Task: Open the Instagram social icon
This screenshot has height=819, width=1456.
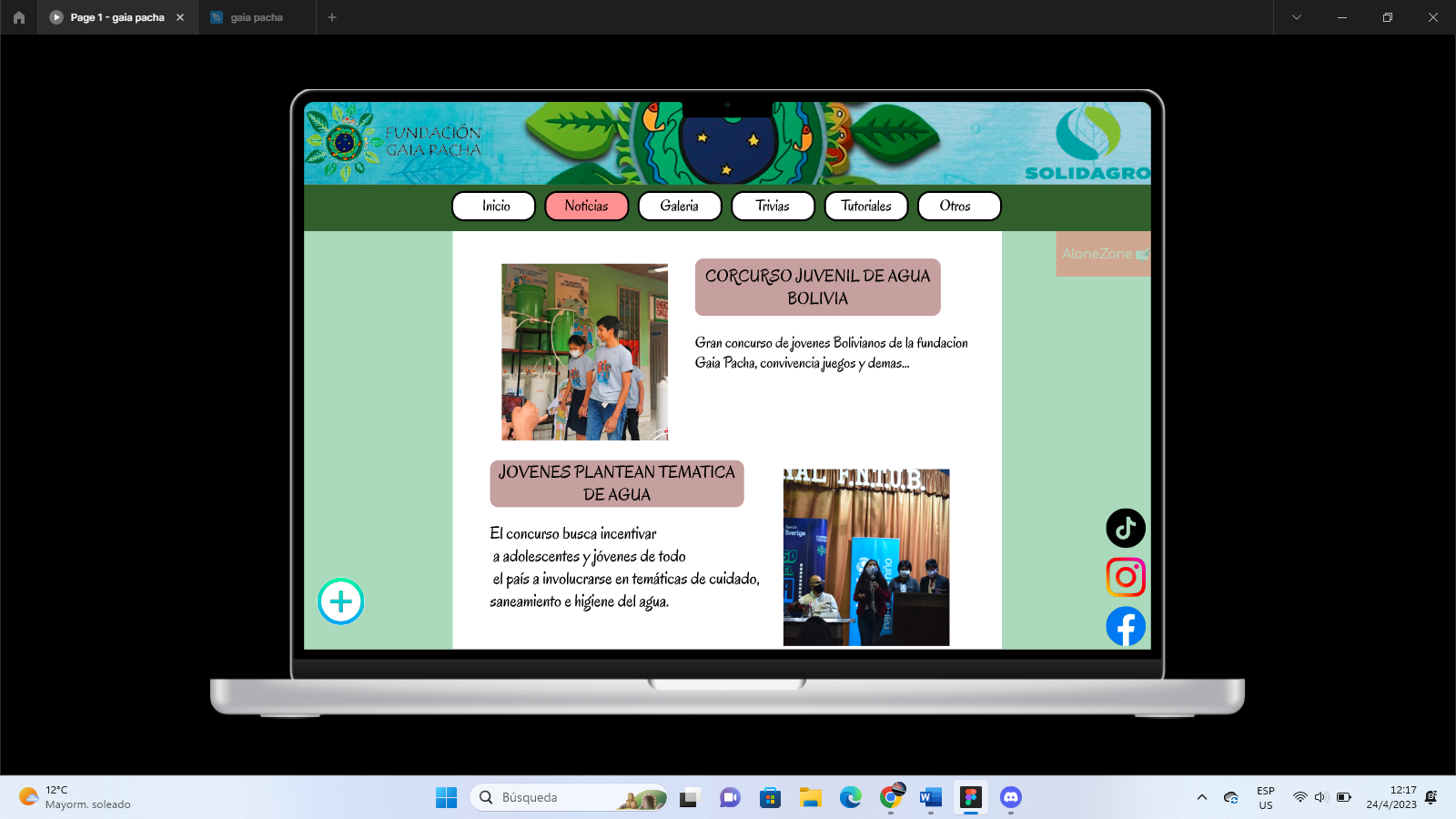Action: (1126, 577)
